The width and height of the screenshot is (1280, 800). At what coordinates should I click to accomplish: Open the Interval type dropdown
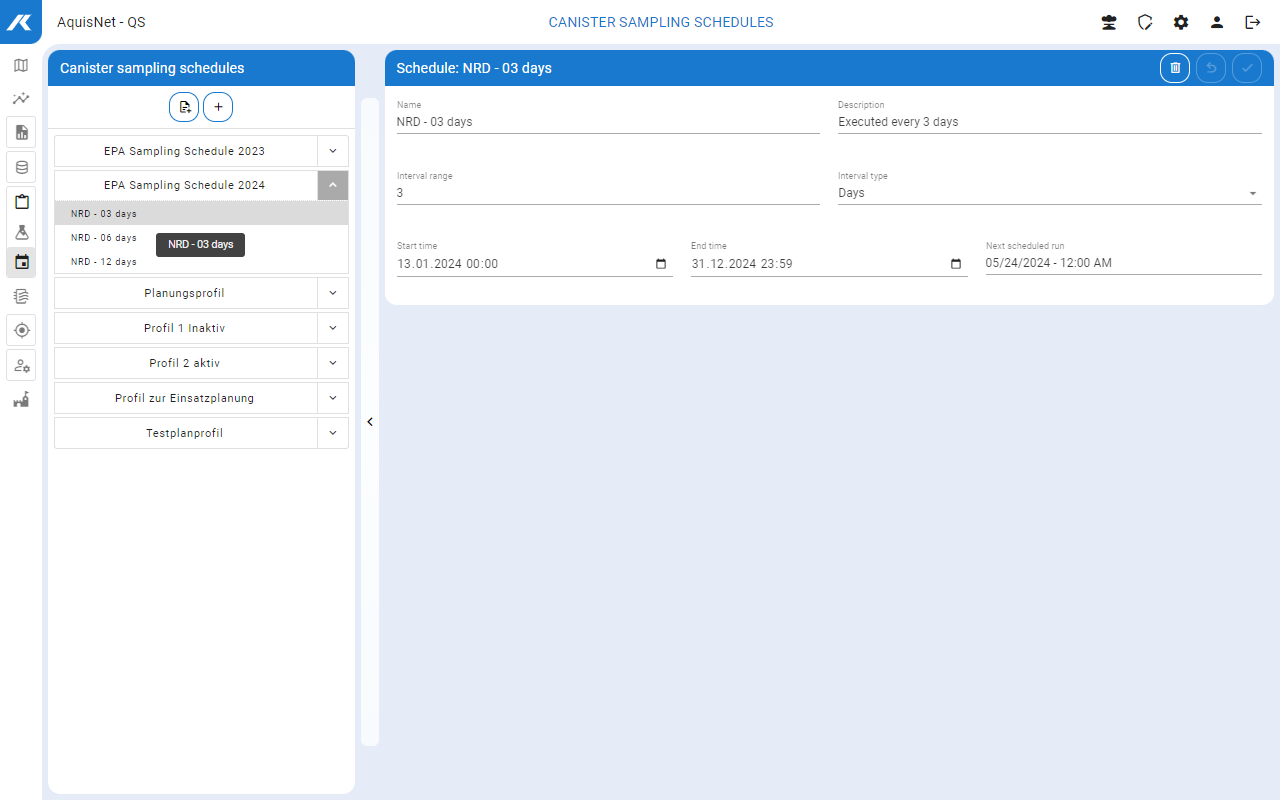pyautogui.click(x=1049, y=193)
